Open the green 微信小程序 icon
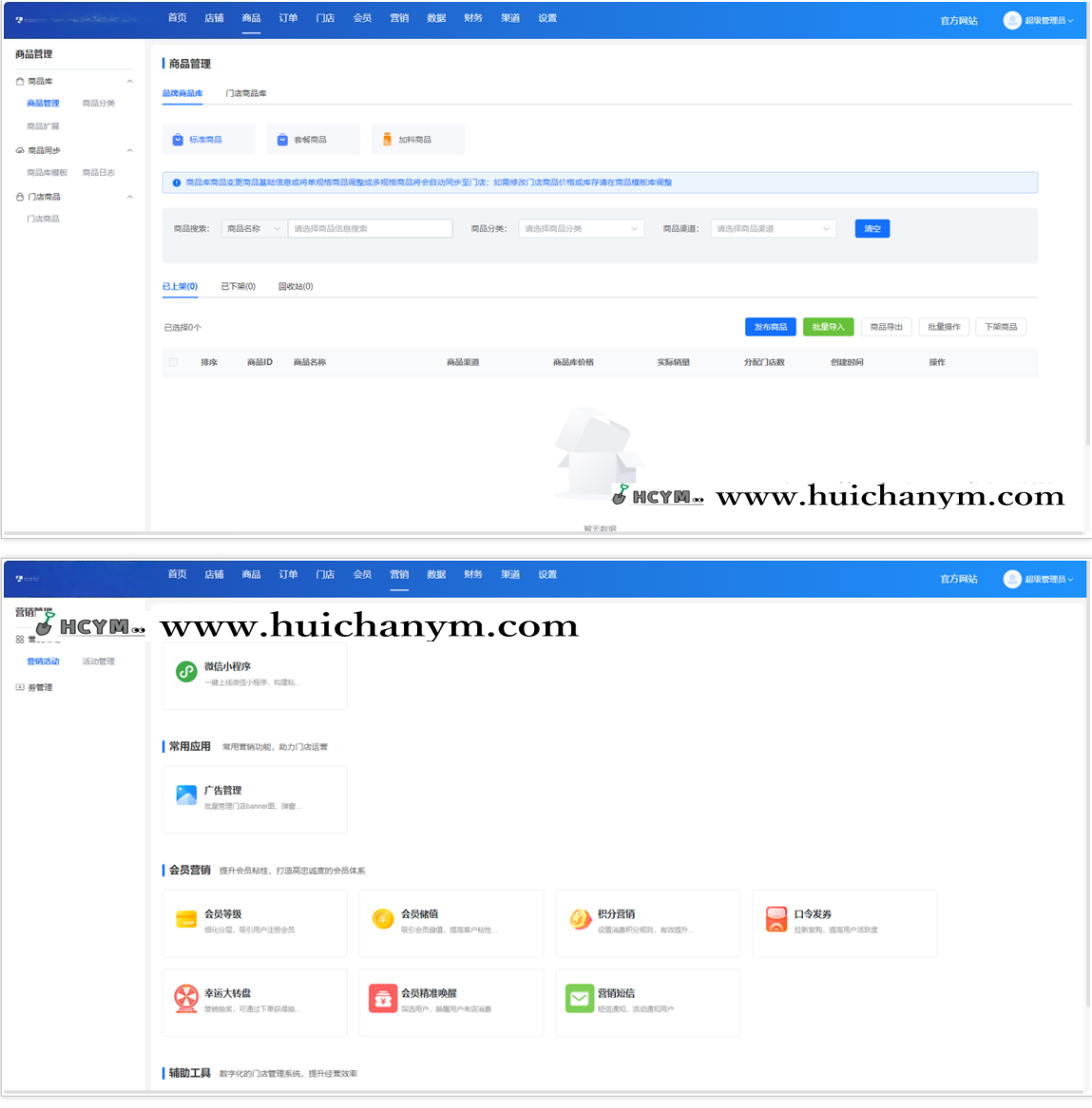Image resolution: width=1092 pixels, height=1108 pixels. click(x=186, y=672)
